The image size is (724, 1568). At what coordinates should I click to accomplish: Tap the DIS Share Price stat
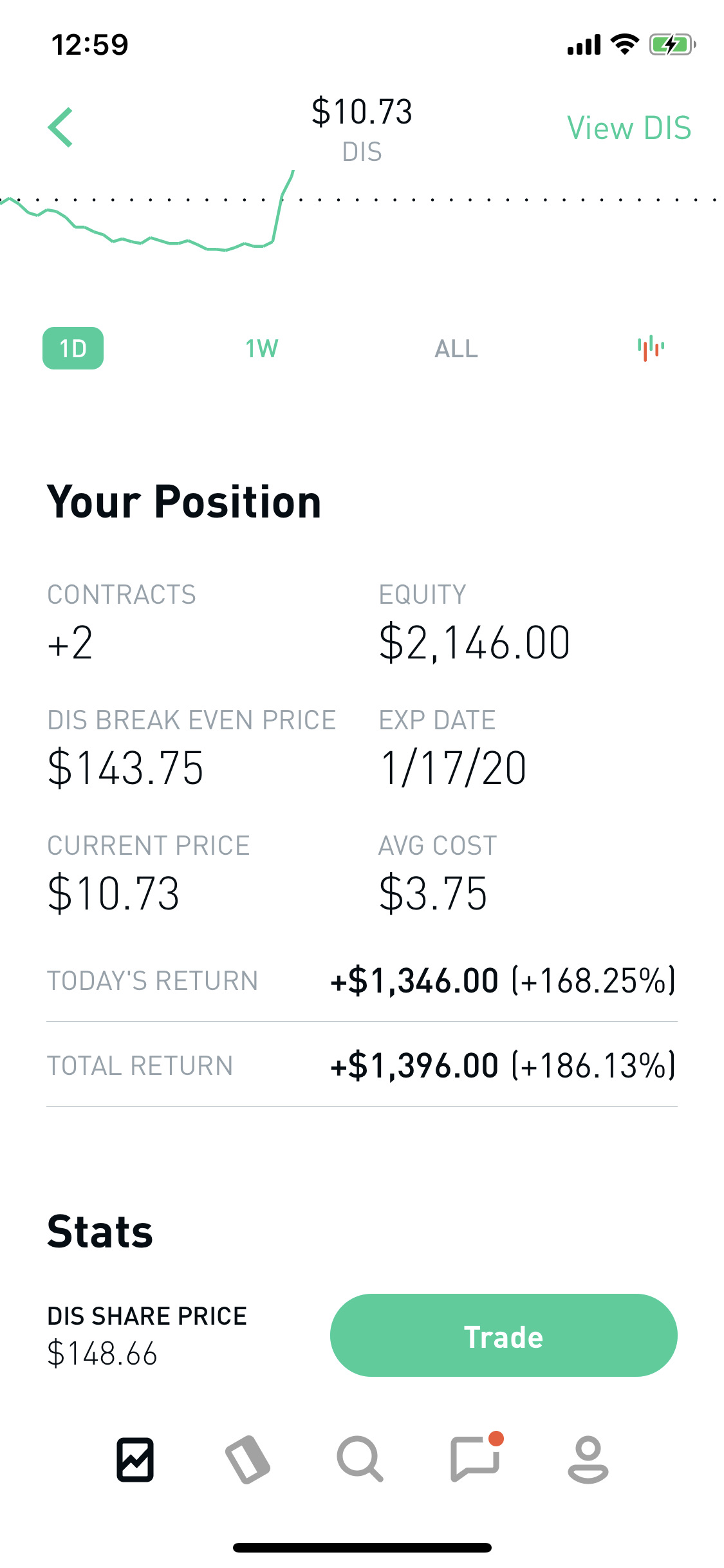(147, 1336)
